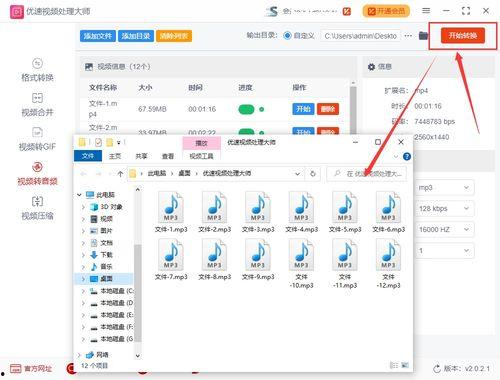This screenshot has width=500, height=380.
Task: Select the 文件-5.mp3 file icon
Action: [345, 208]
